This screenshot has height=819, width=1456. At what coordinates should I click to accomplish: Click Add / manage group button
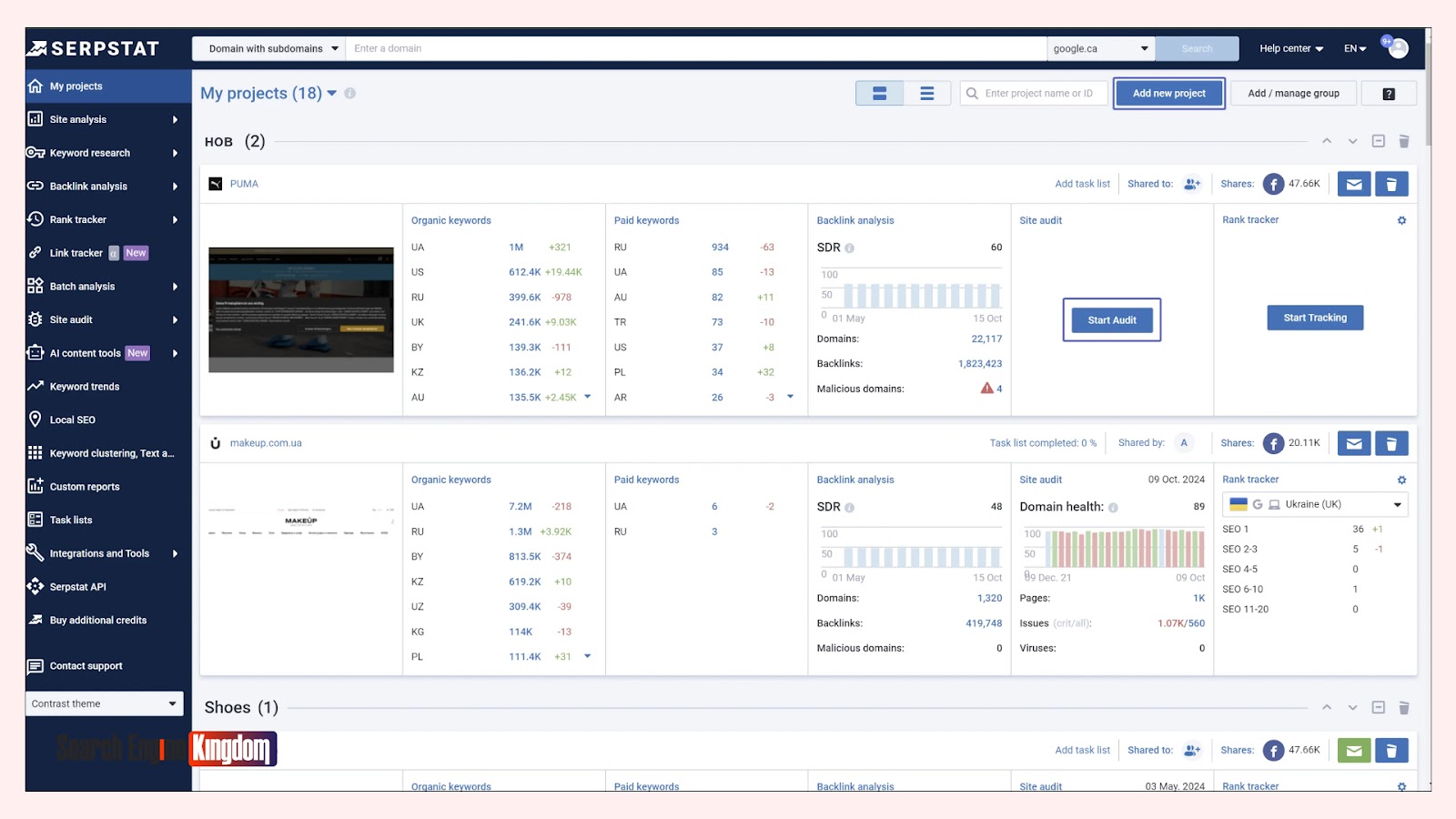pyautogui.click(x=1293, y=94)
